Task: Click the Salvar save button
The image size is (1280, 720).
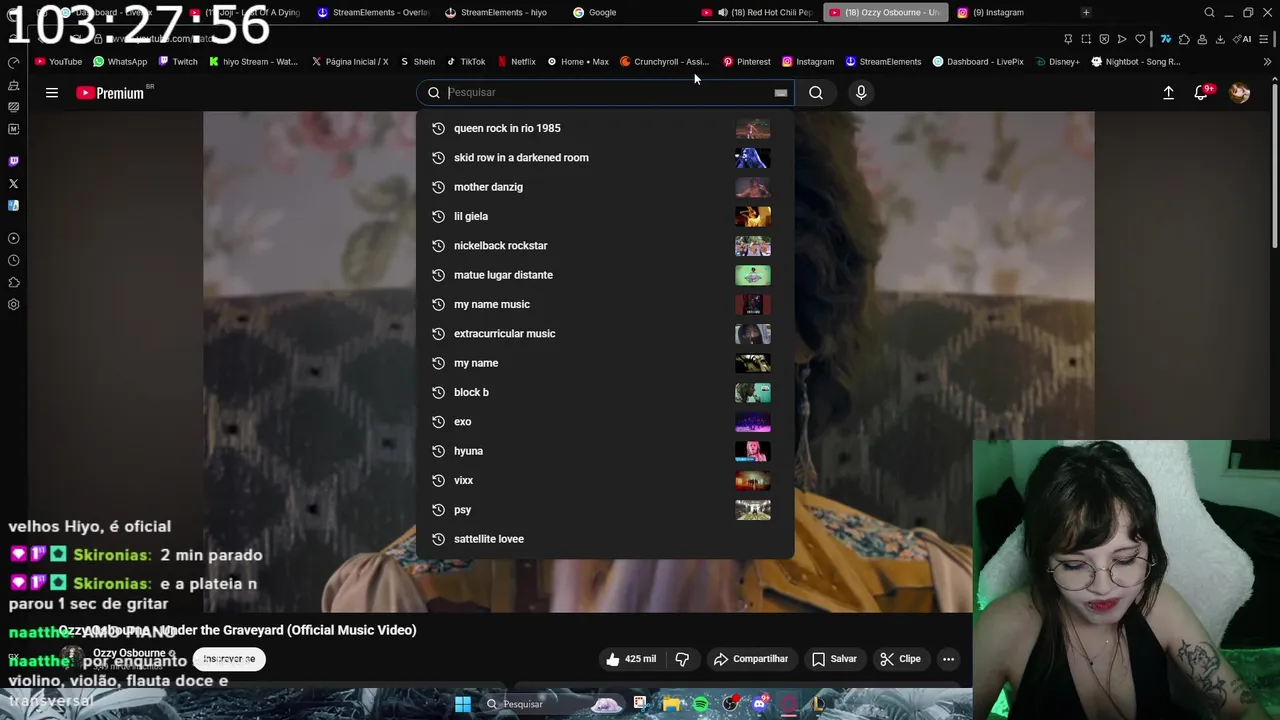Action: click(834, 659)
